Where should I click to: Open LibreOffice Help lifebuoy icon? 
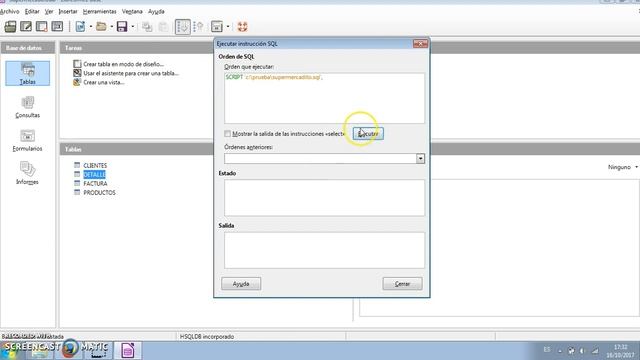[x=242, y=27]
